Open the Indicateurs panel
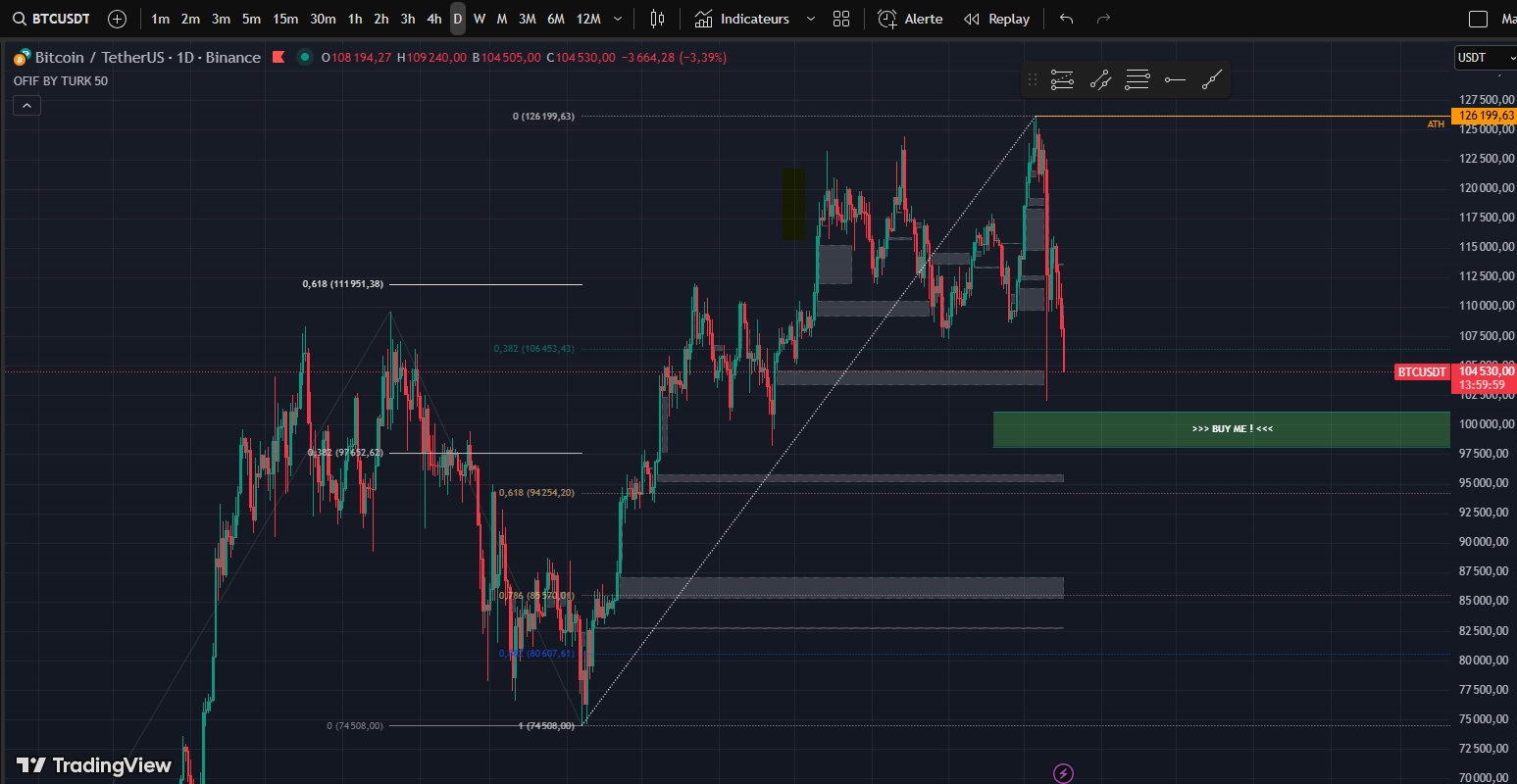This screenshot has height=784, width=1517. click(x=742, y=19)
